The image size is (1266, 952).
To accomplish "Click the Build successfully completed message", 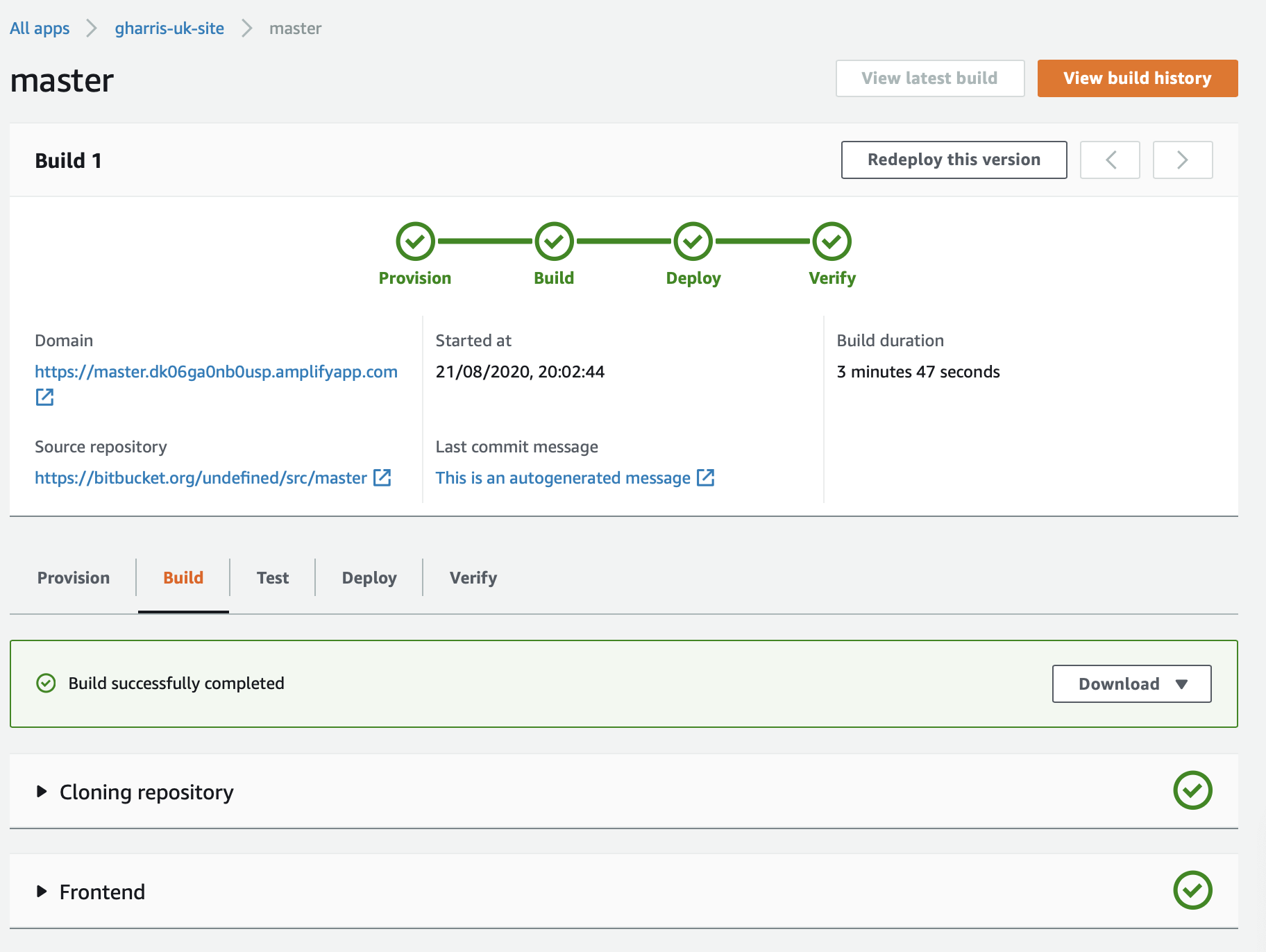I will [x=176, y=683].
